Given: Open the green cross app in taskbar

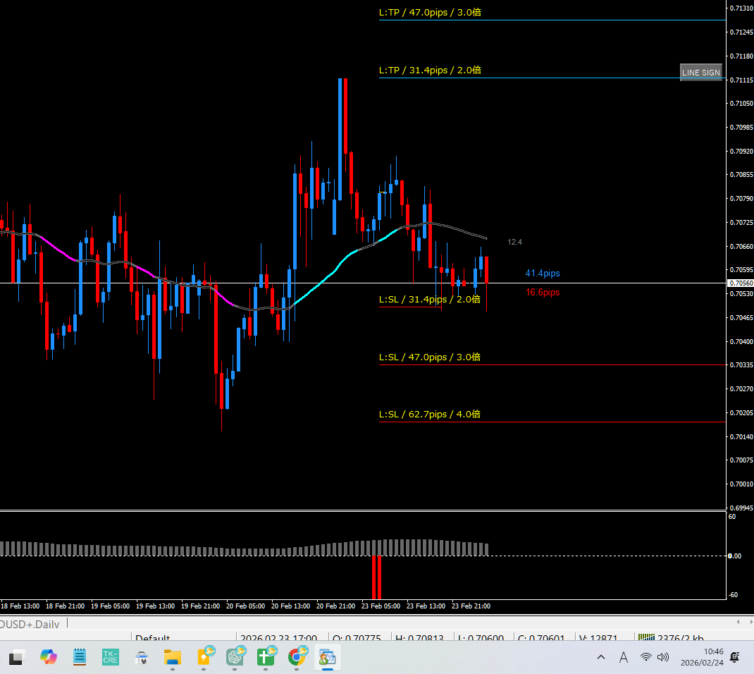Looking at the screenshot, I should [266, 657].
